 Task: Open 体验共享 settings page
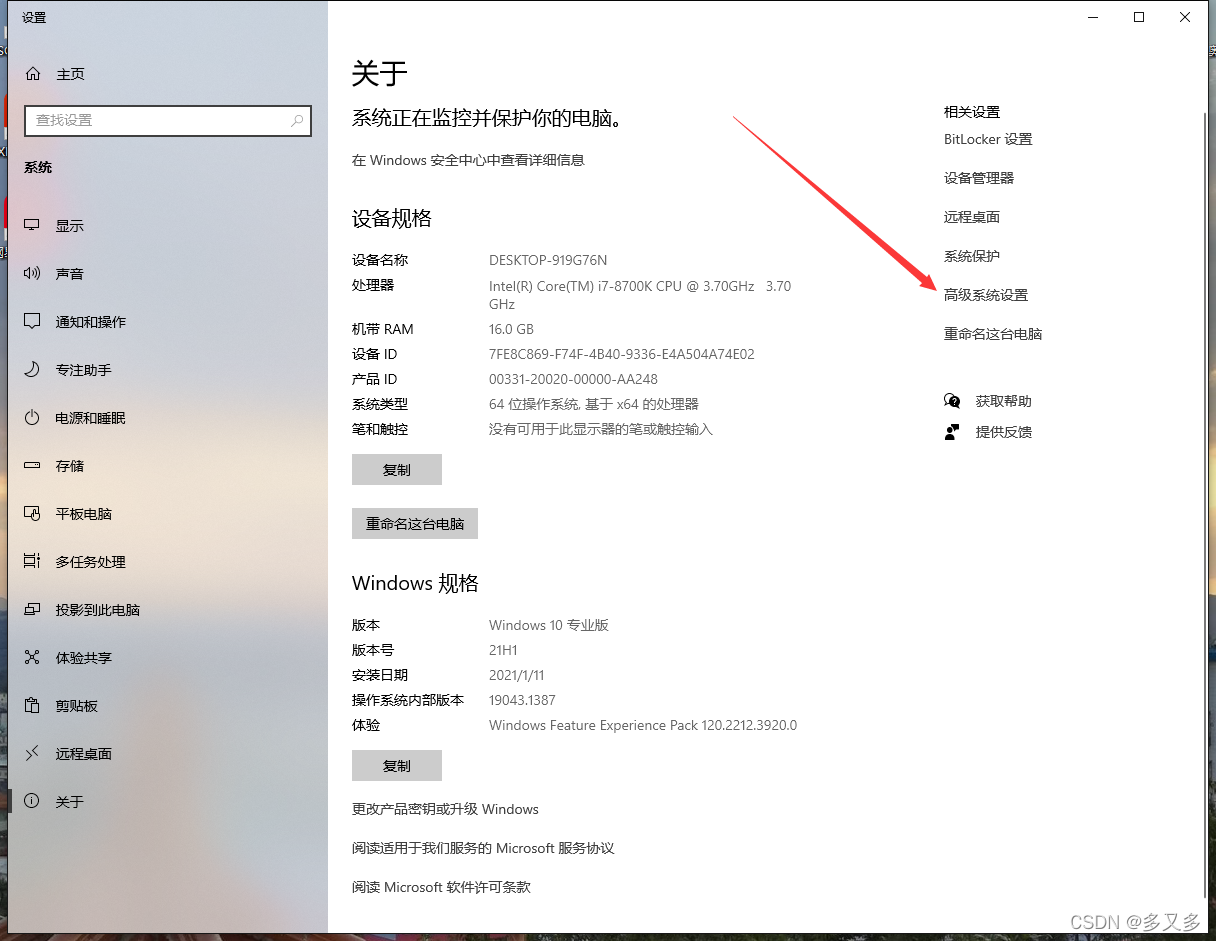click(84, 658)
